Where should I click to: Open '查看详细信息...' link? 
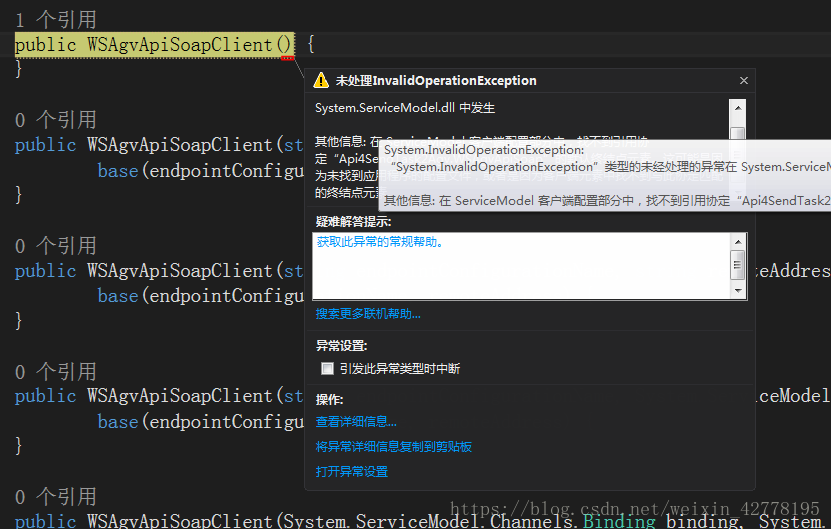pos(356,422)
